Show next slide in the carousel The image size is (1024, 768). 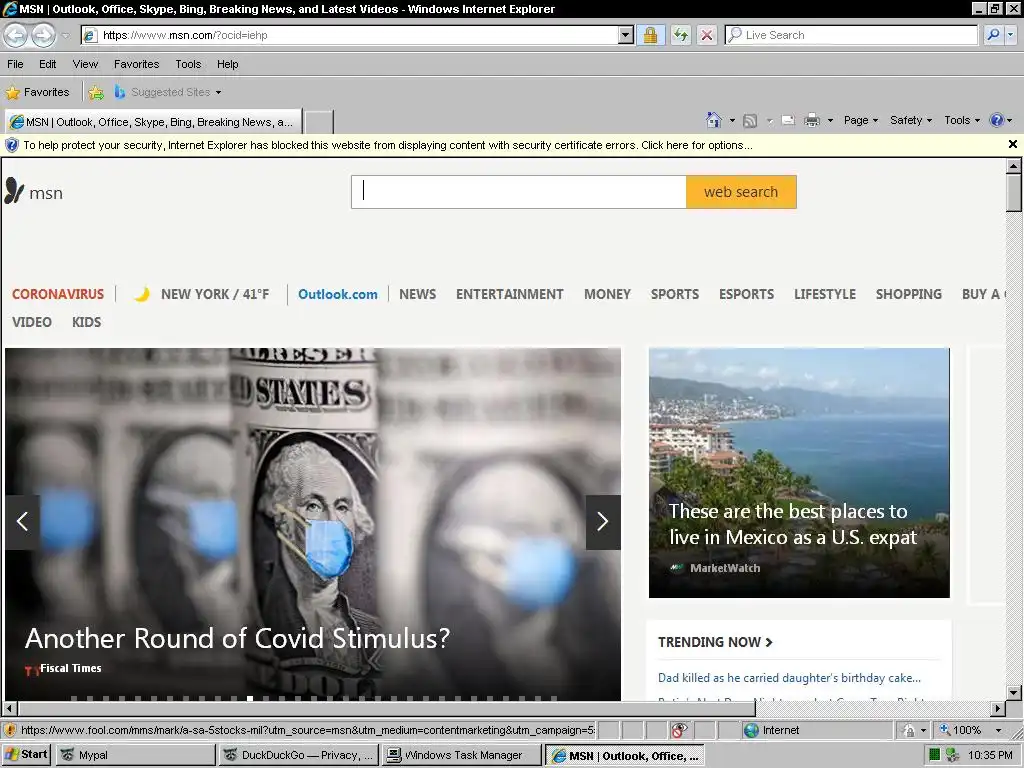point(603,522)
